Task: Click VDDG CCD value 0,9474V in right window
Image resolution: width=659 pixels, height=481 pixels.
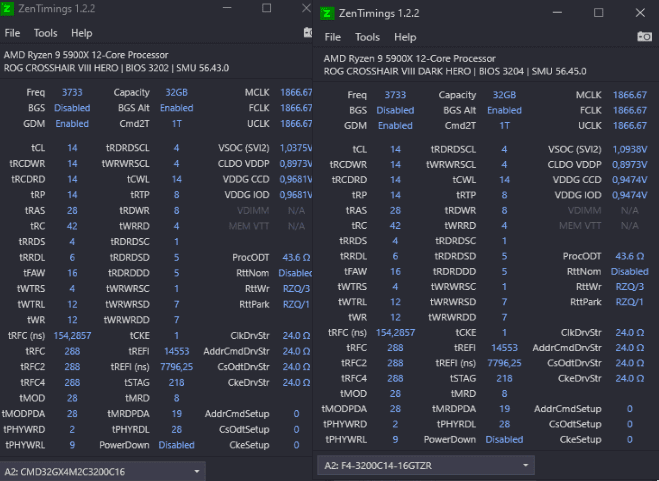Action: (x=630, y=180)
